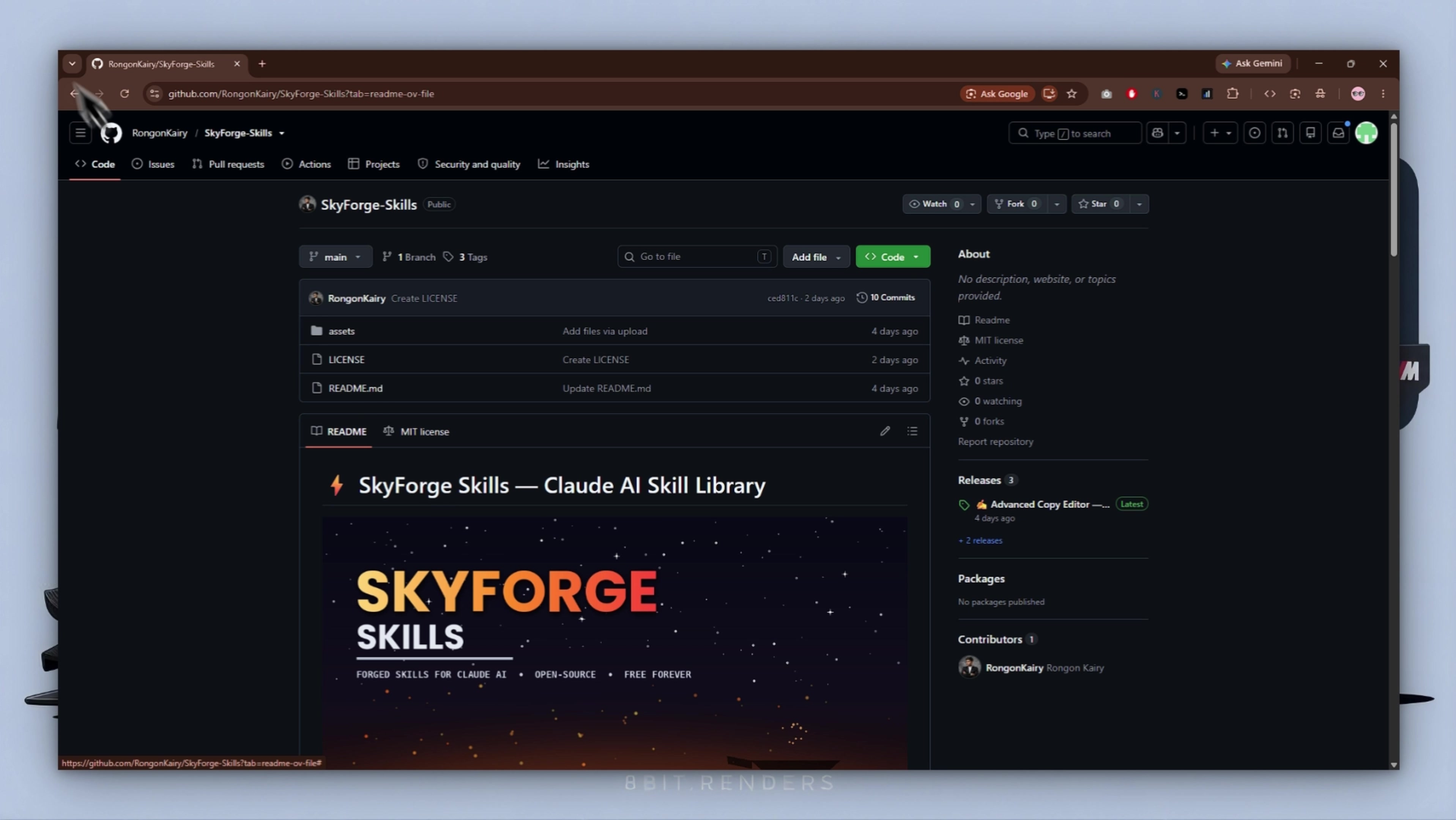Open the GitHub global navigation hamburger menu

pos(80,133)
